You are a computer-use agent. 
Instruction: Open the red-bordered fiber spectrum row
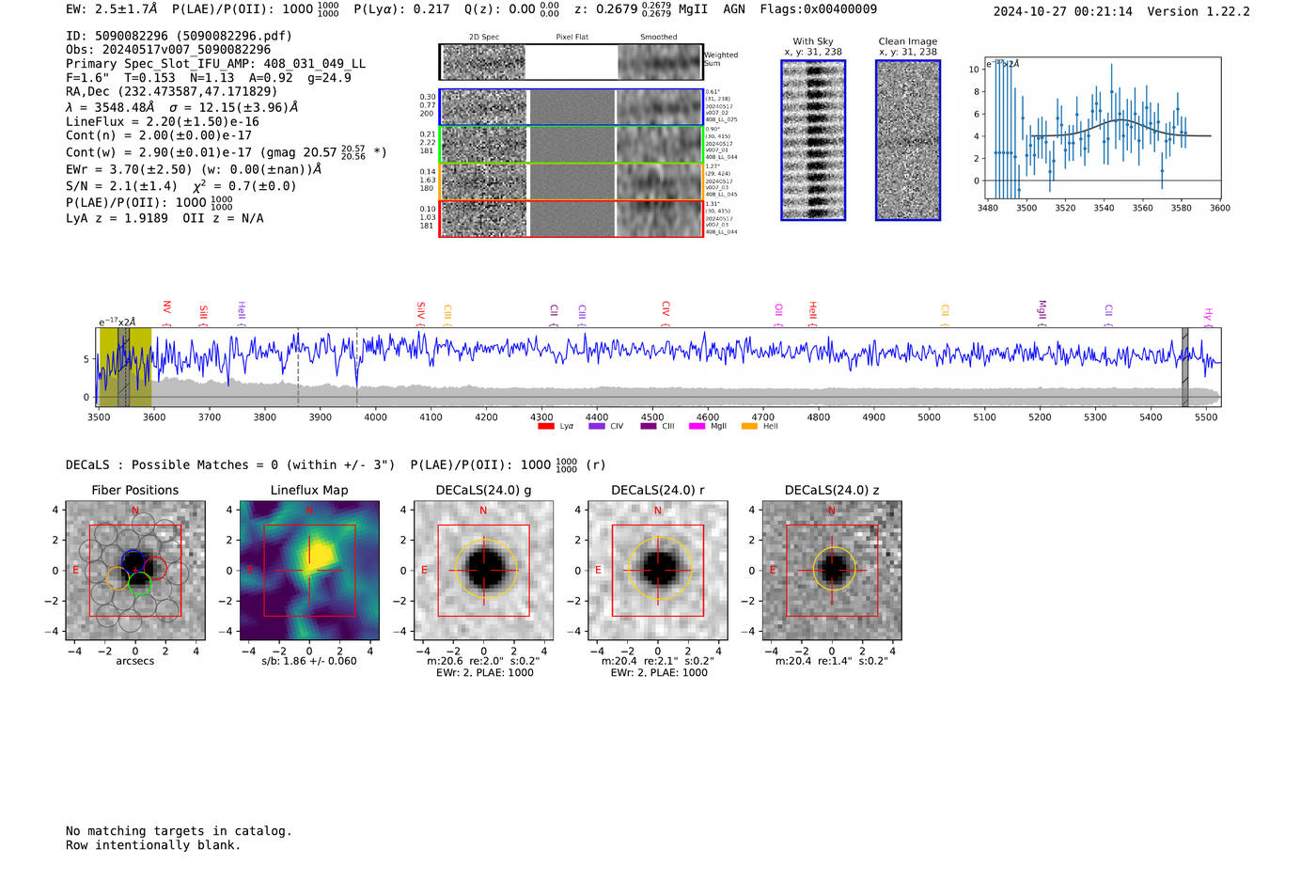572,218
